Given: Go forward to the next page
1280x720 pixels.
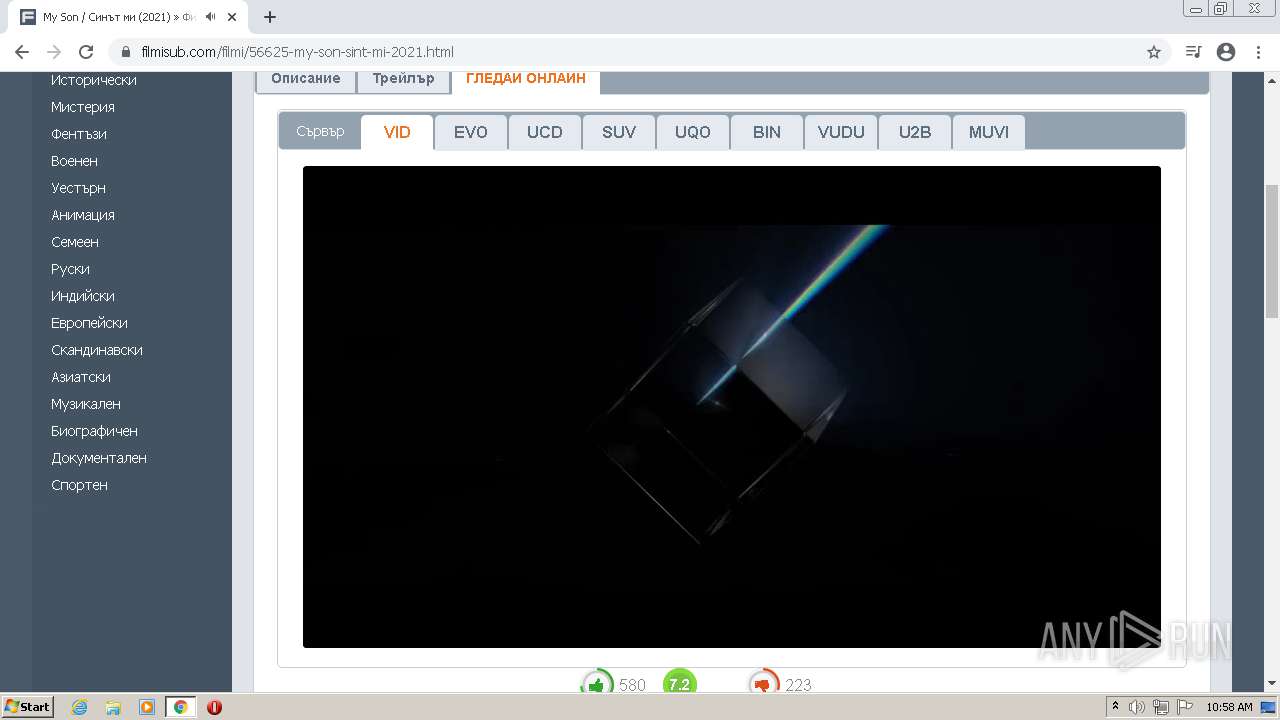Looking at the screenshot, I should (54, 52).
